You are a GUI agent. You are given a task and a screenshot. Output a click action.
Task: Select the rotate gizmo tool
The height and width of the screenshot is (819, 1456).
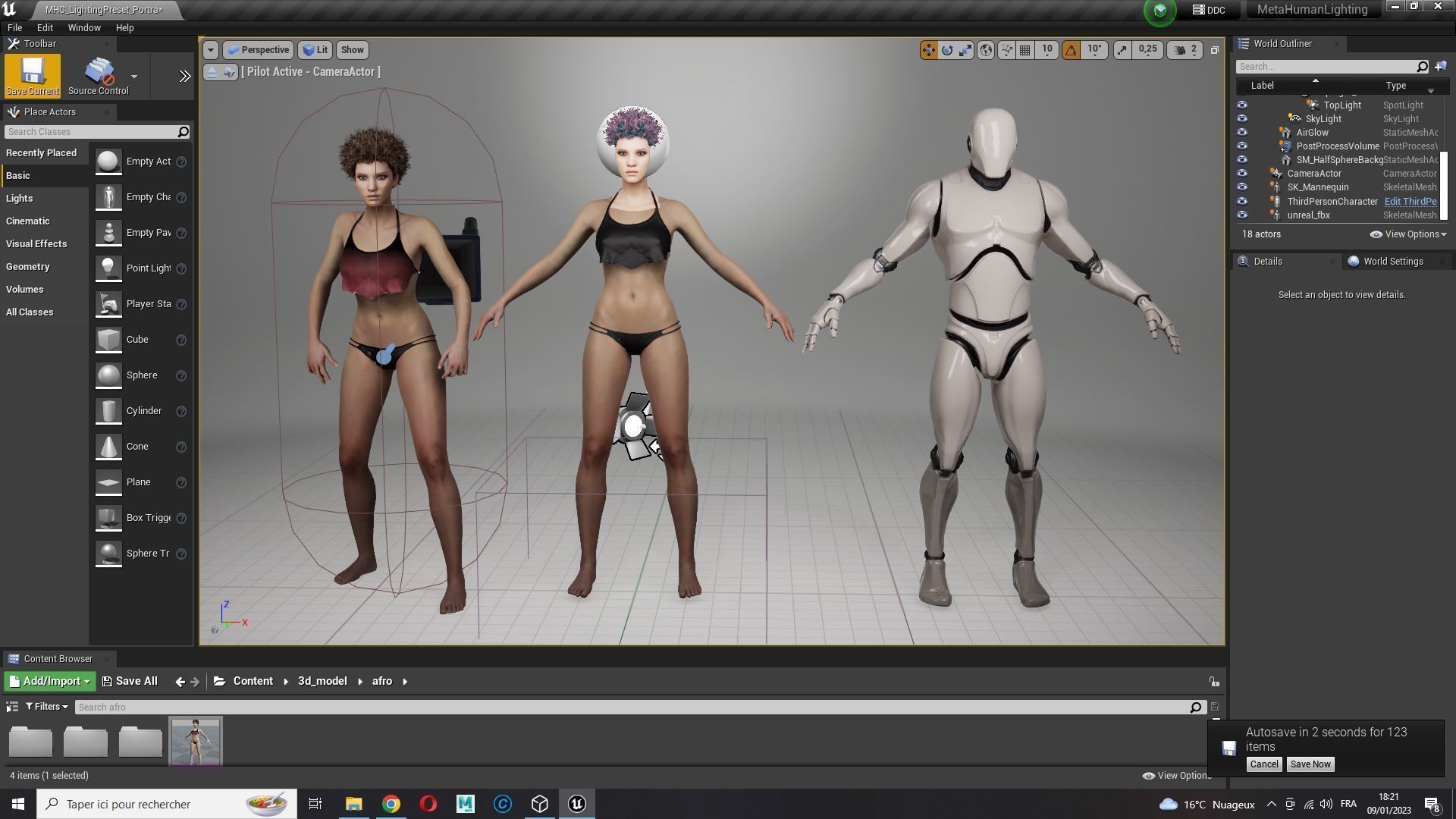tap(947, 50)
